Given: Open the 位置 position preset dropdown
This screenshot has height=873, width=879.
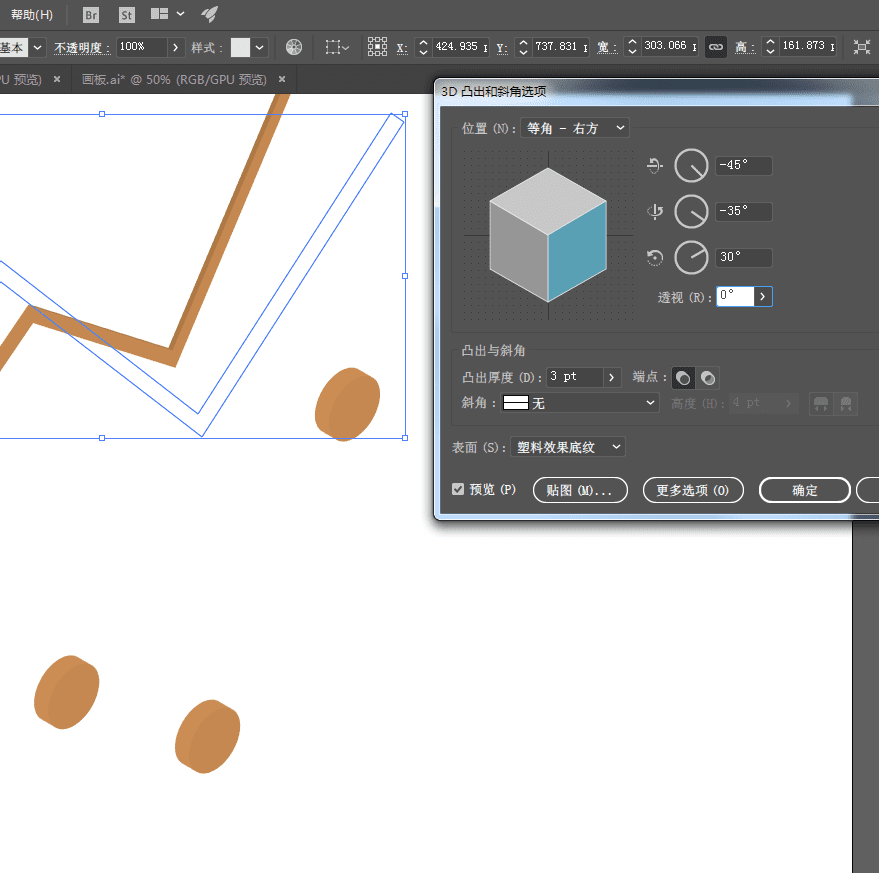Looking at the screenshot, I should coord(575,128).
